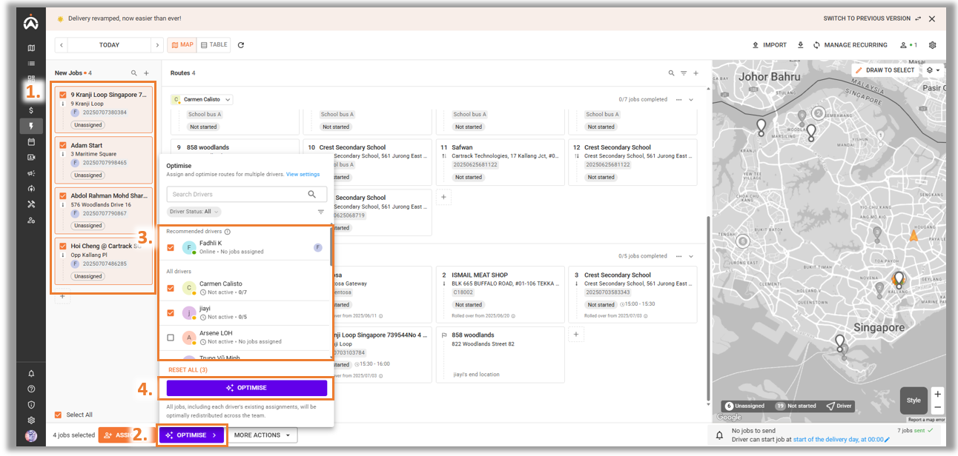Open MANAGE RECURRING

coord(850,45)
